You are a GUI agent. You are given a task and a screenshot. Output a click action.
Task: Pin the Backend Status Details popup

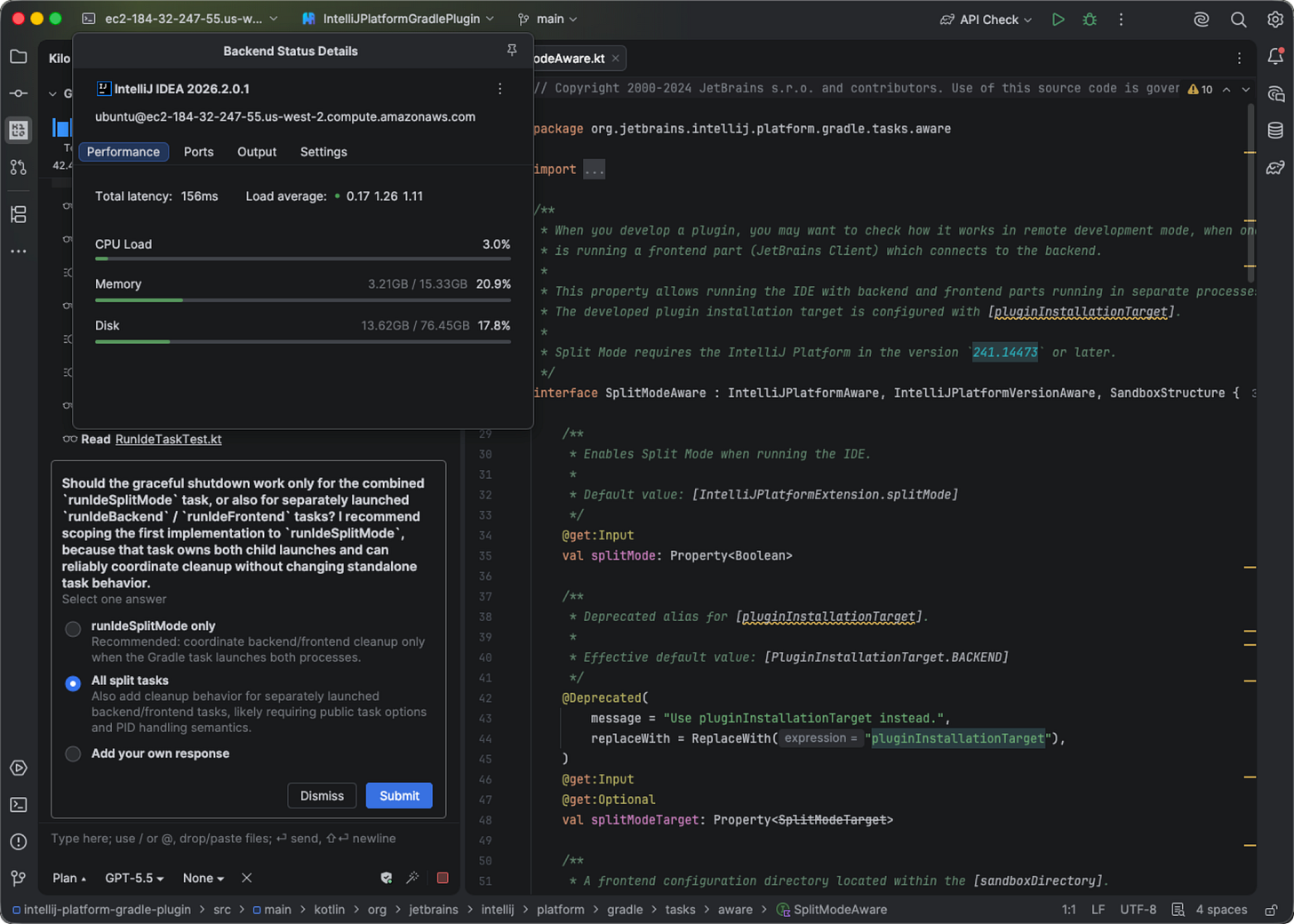(512, 51)
